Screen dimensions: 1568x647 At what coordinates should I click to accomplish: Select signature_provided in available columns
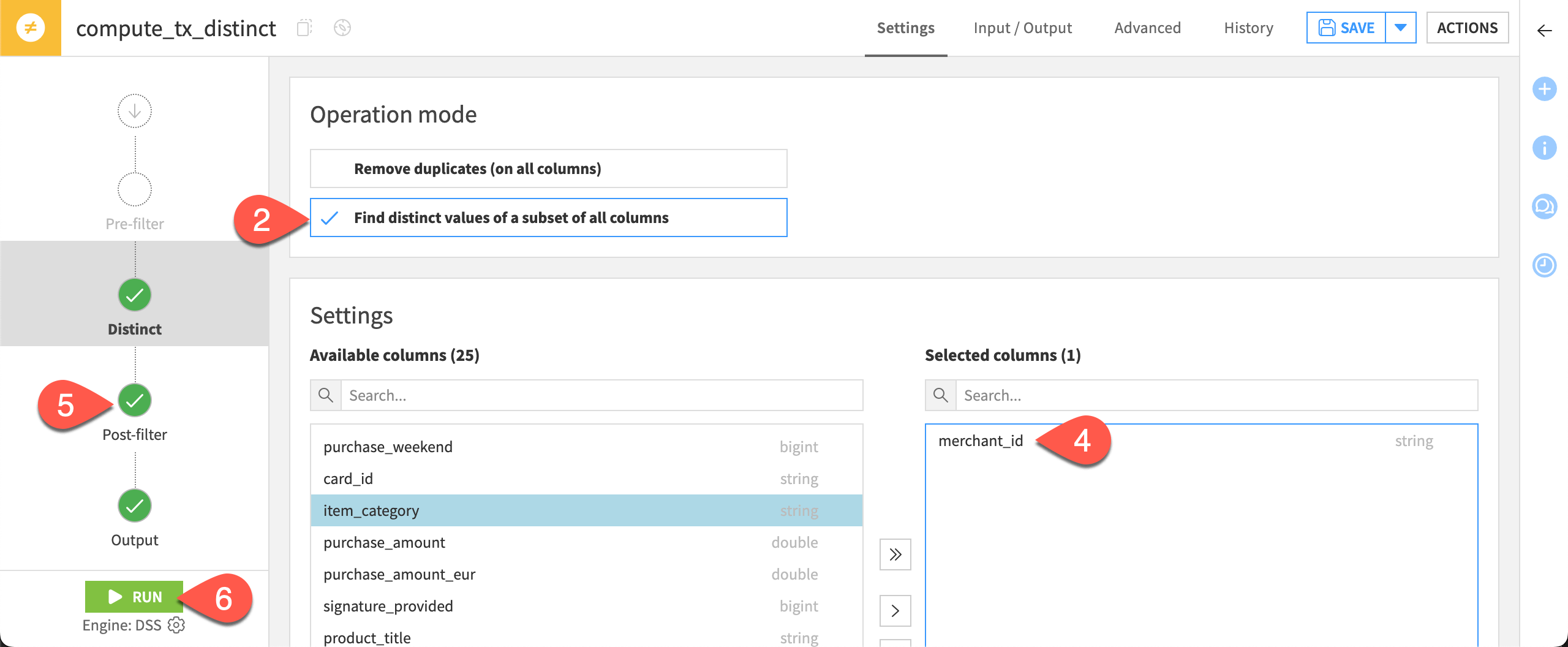tap(587, 607)
